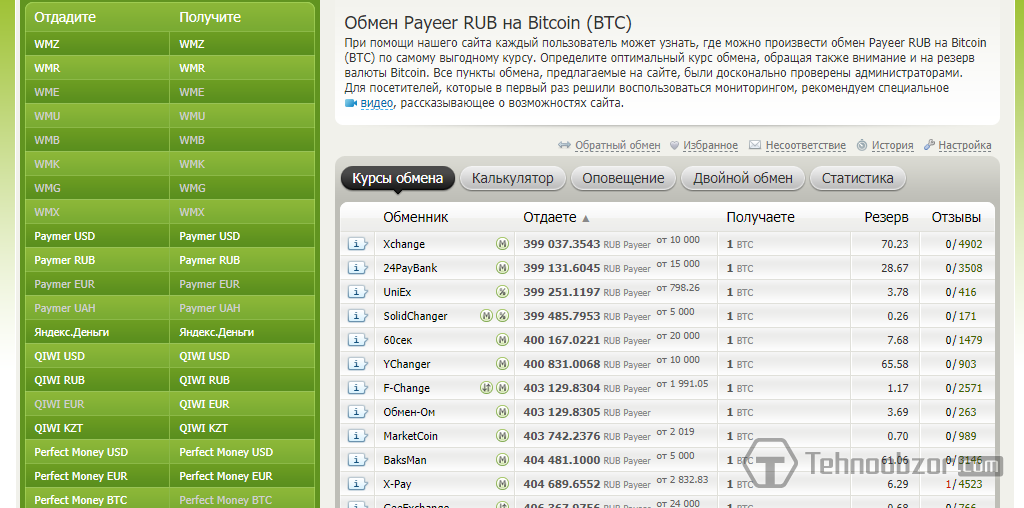The height and width of the screenshot is (508, 1024).
Task: Click the percent badge next to UniEx
Action: 502,292
